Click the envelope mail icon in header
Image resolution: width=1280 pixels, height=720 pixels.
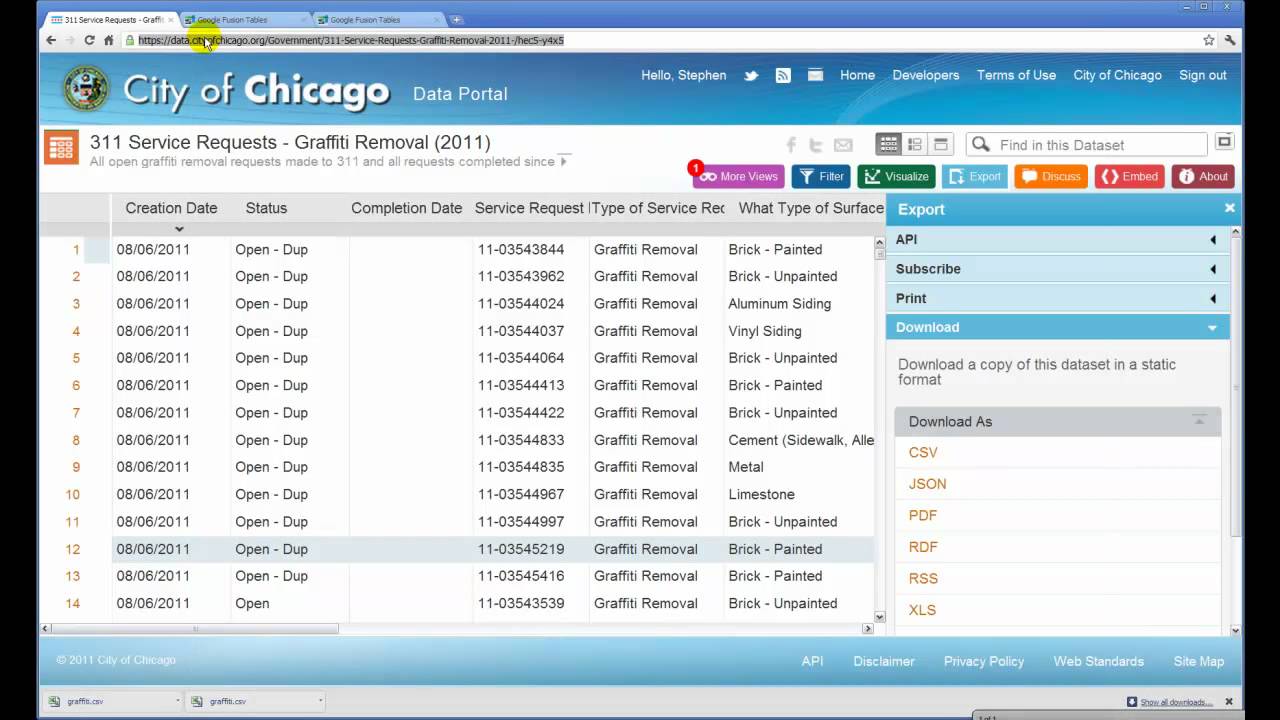(815, 75)
